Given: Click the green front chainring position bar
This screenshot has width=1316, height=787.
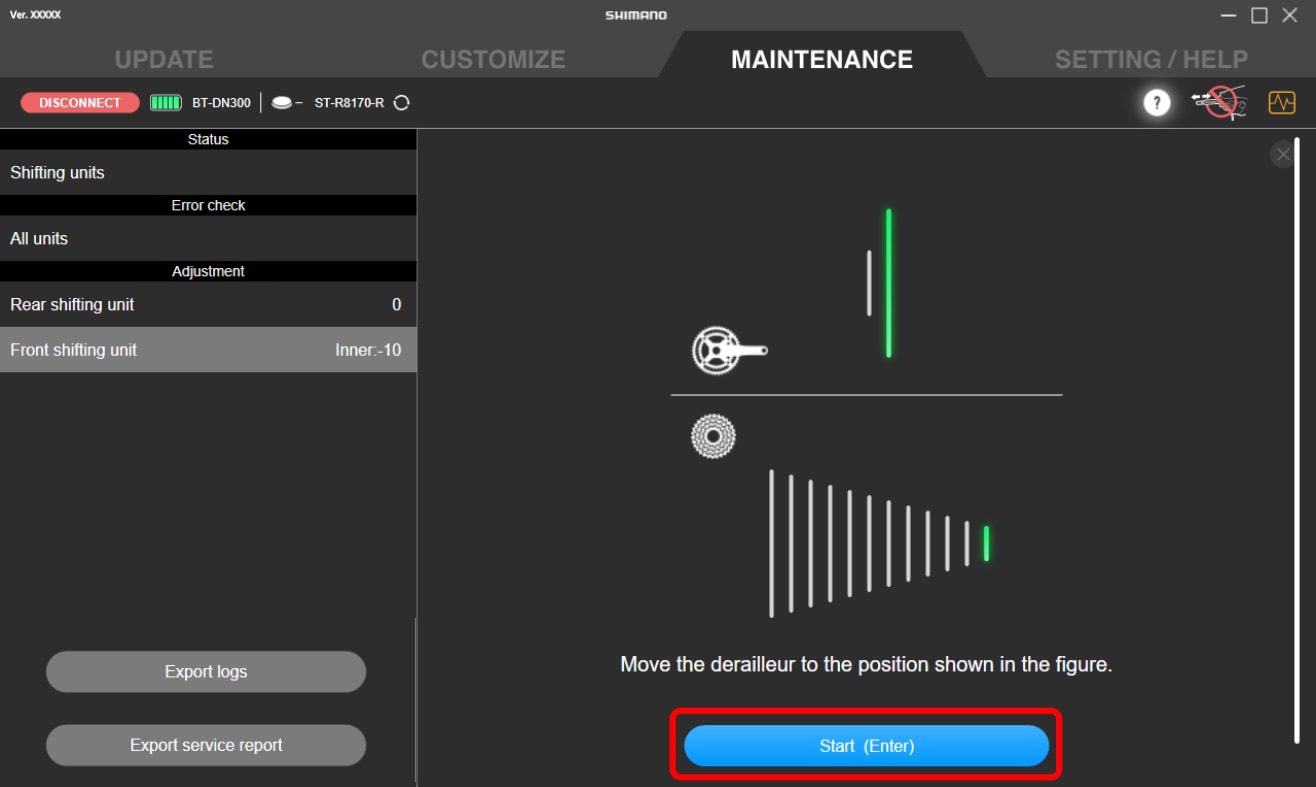Looking at the screenshot, I should [887, 283].
